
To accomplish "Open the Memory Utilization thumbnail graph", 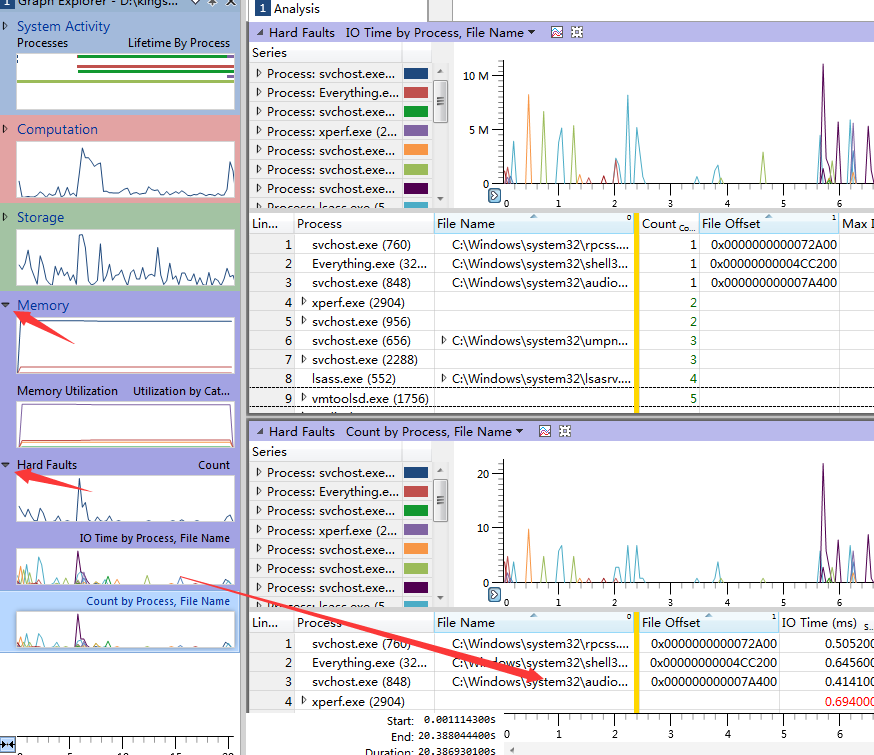I will [x=125, y=425].
